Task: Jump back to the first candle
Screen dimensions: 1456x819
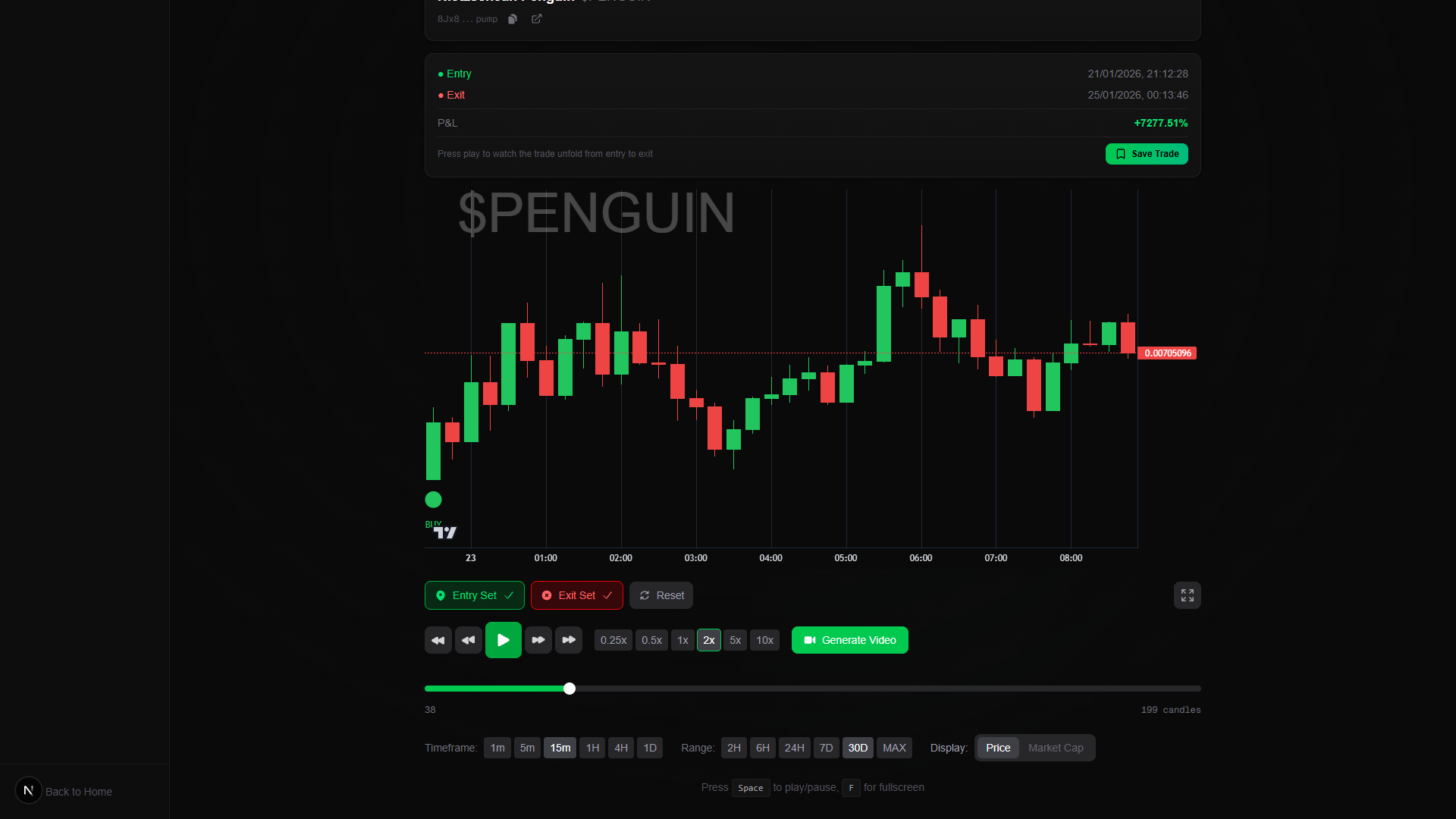Action: pyautogui.click(x=438, y=640)
